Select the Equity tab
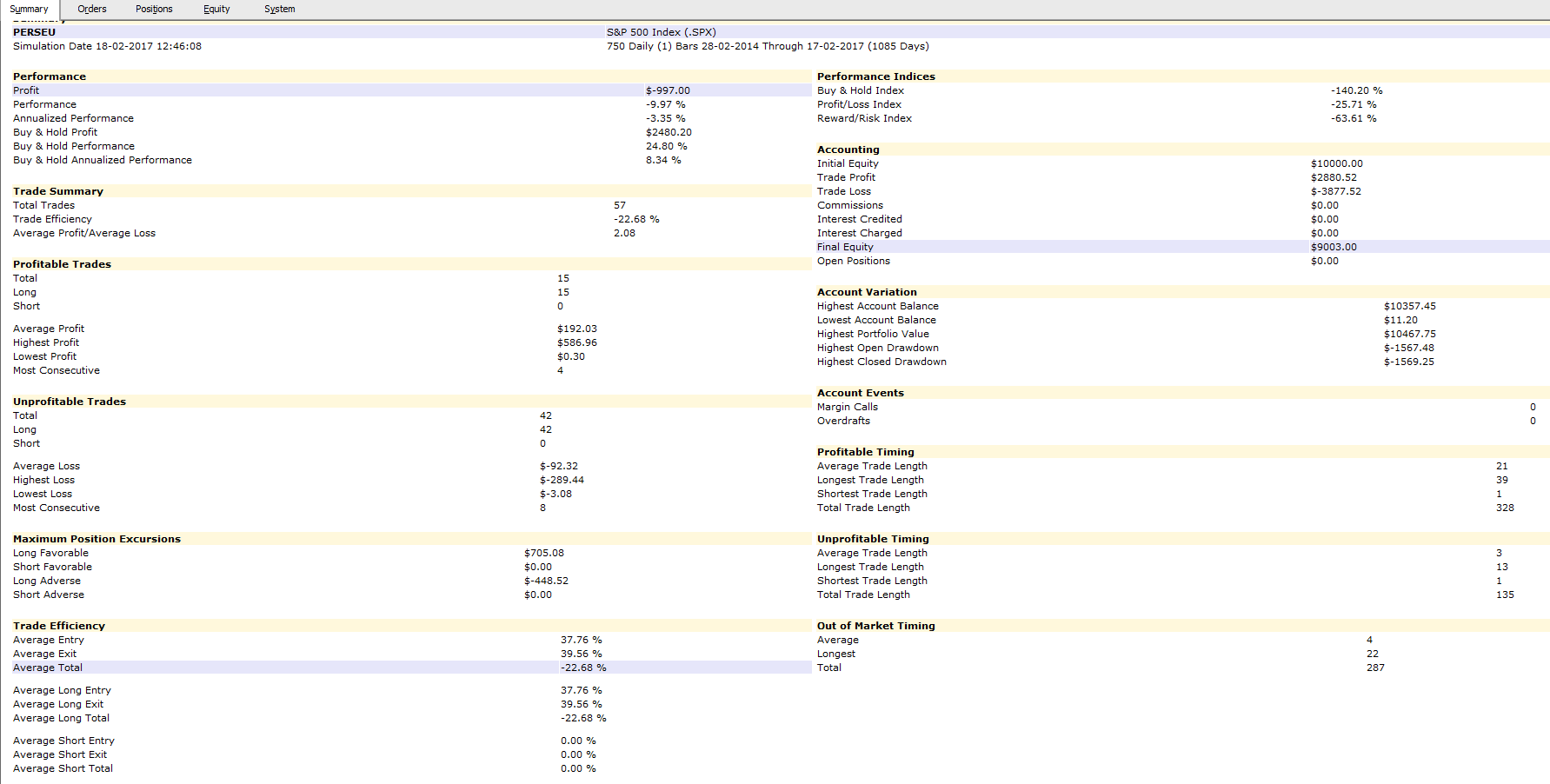The width and height of the screenshot is (1550, 784). pyautogui.click(x=216, y=9)
